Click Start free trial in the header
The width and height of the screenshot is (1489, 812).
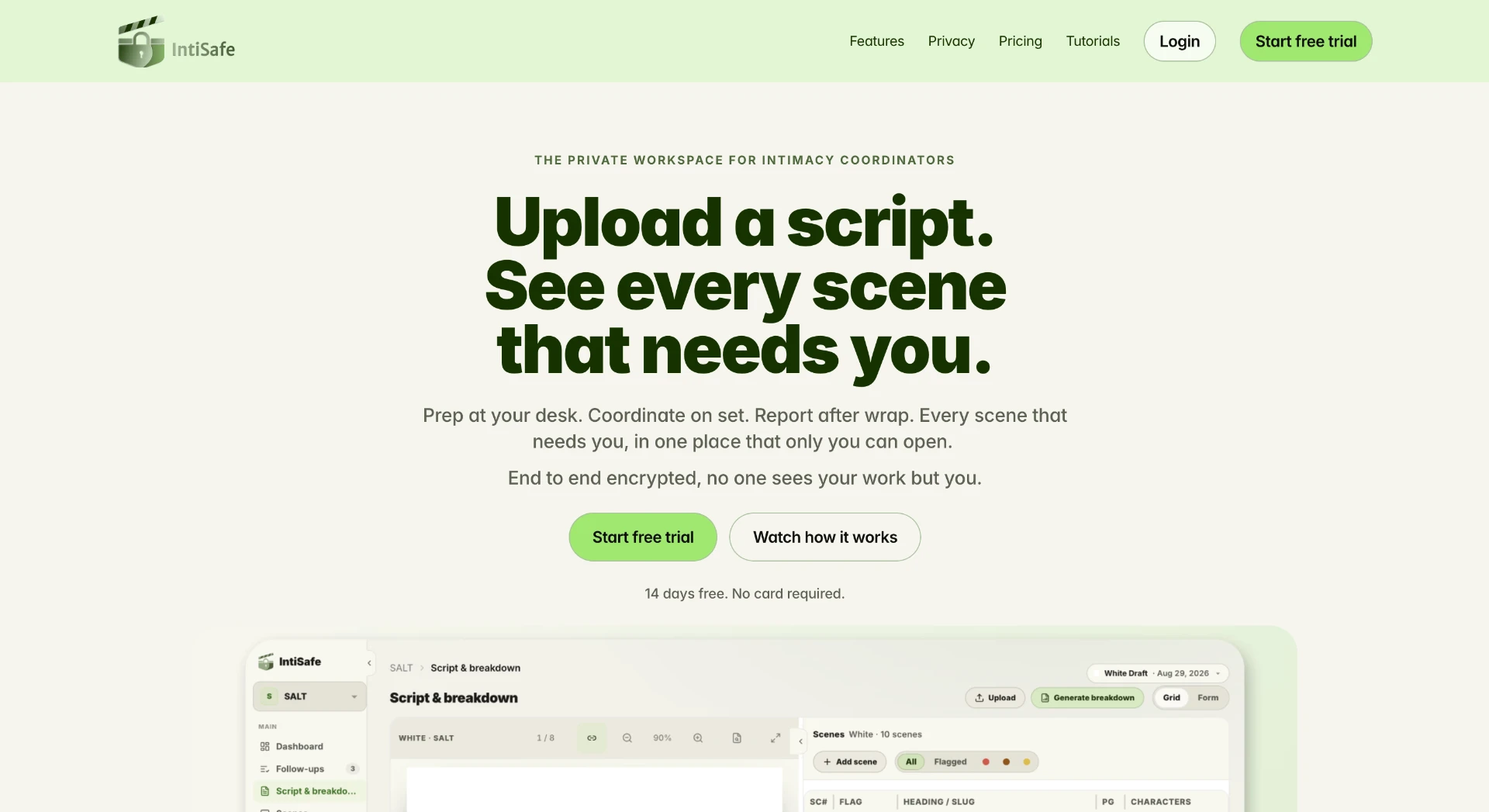pyautogui.click(x=1306, y=41)
